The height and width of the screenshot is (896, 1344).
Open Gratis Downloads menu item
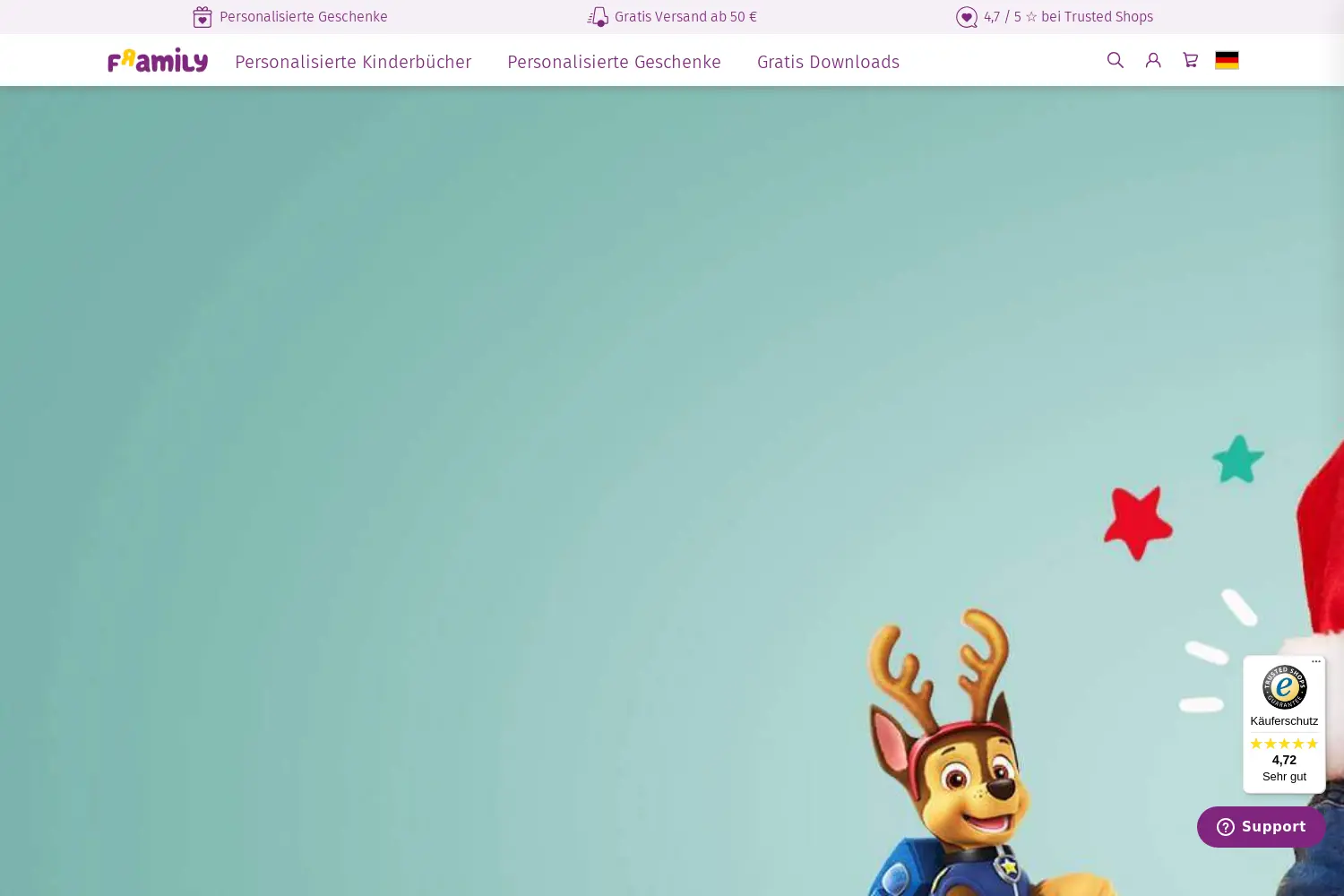[828, 62]
